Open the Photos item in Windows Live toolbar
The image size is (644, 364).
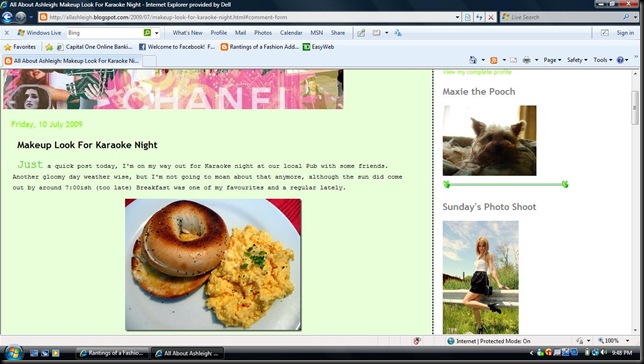point(263,32)
